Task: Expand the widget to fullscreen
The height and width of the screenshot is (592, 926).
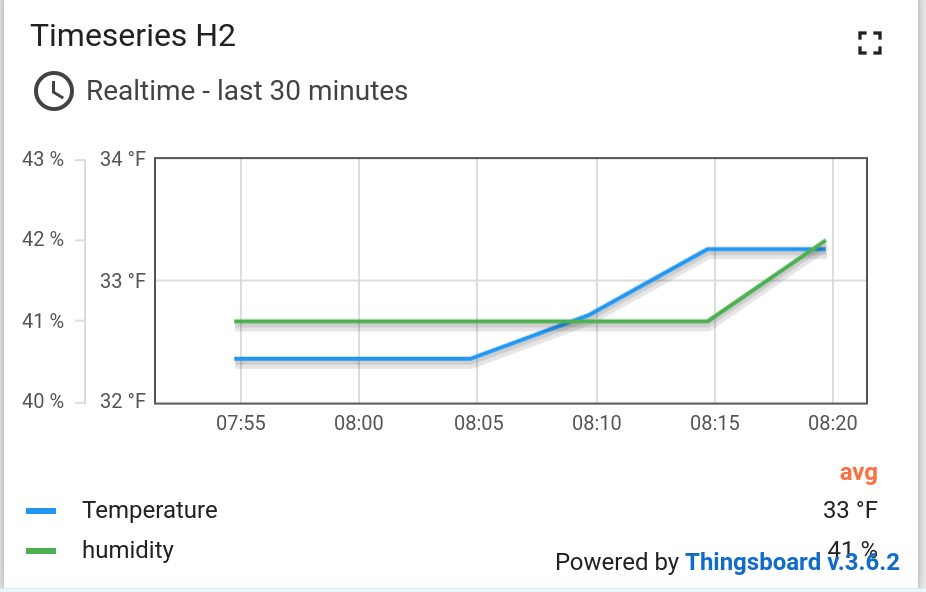Action: (870, 42)
